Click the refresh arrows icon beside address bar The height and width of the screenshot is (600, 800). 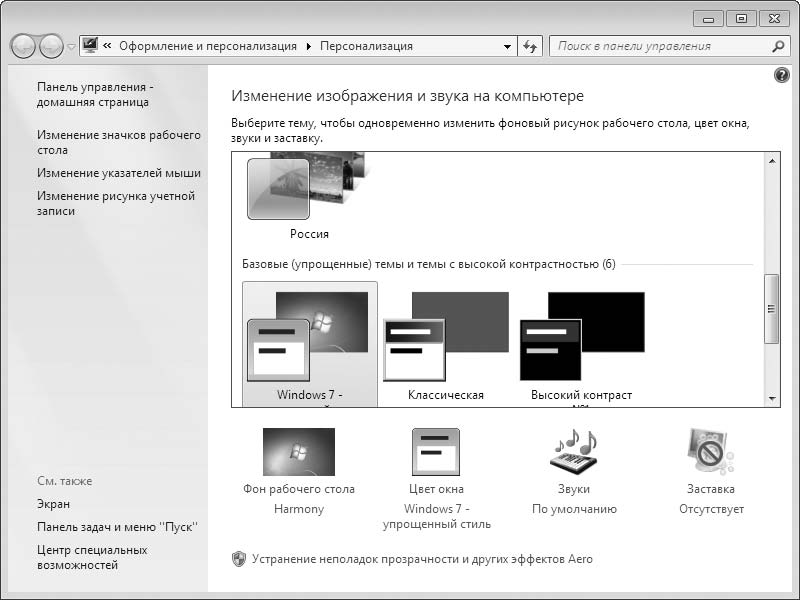pyautogui.click(x=530, y=46)
